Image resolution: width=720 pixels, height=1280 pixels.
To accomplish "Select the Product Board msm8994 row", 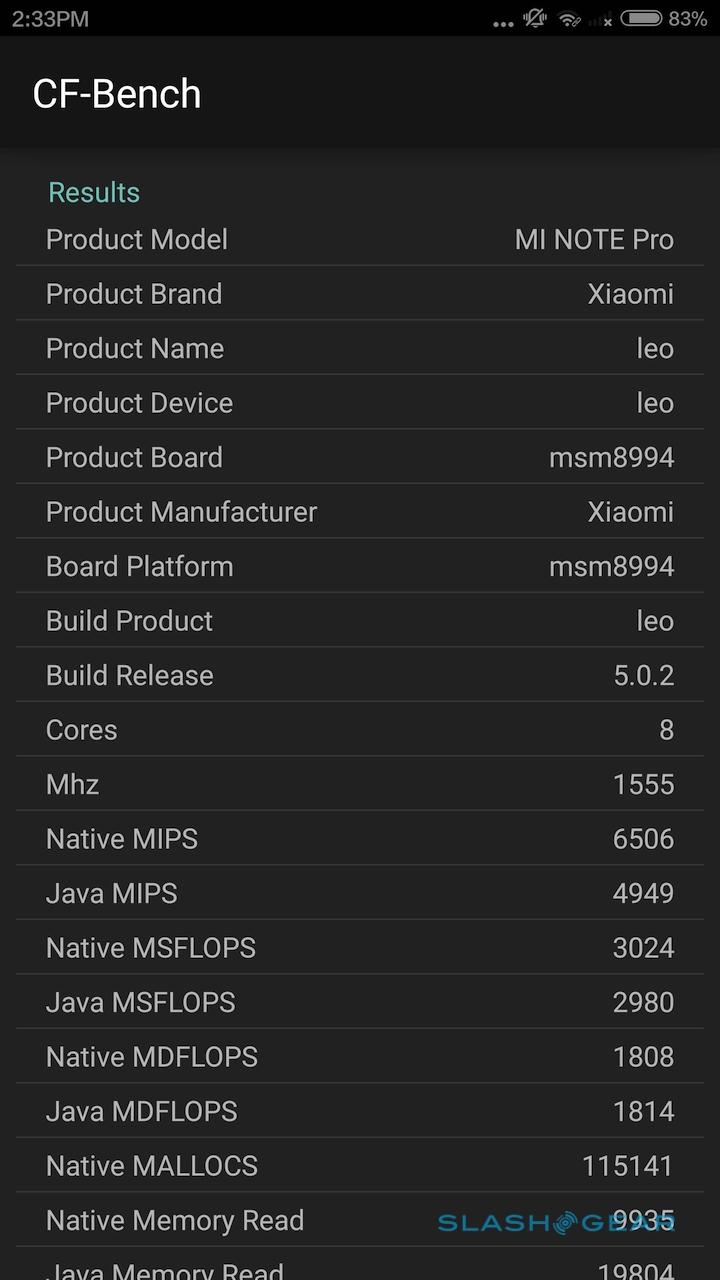I will pyautogui.click(x=360, y=458).
